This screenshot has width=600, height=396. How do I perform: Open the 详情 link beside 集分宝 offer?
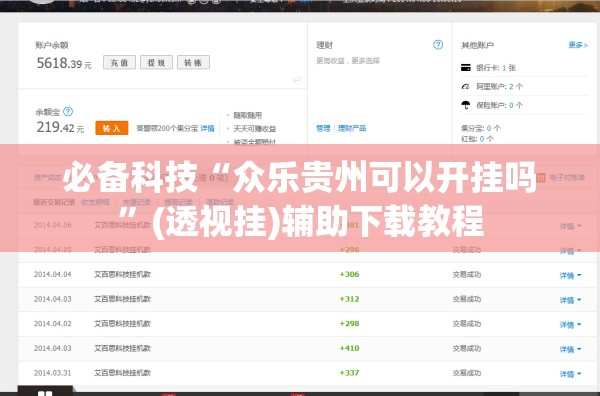coord(207,128)
